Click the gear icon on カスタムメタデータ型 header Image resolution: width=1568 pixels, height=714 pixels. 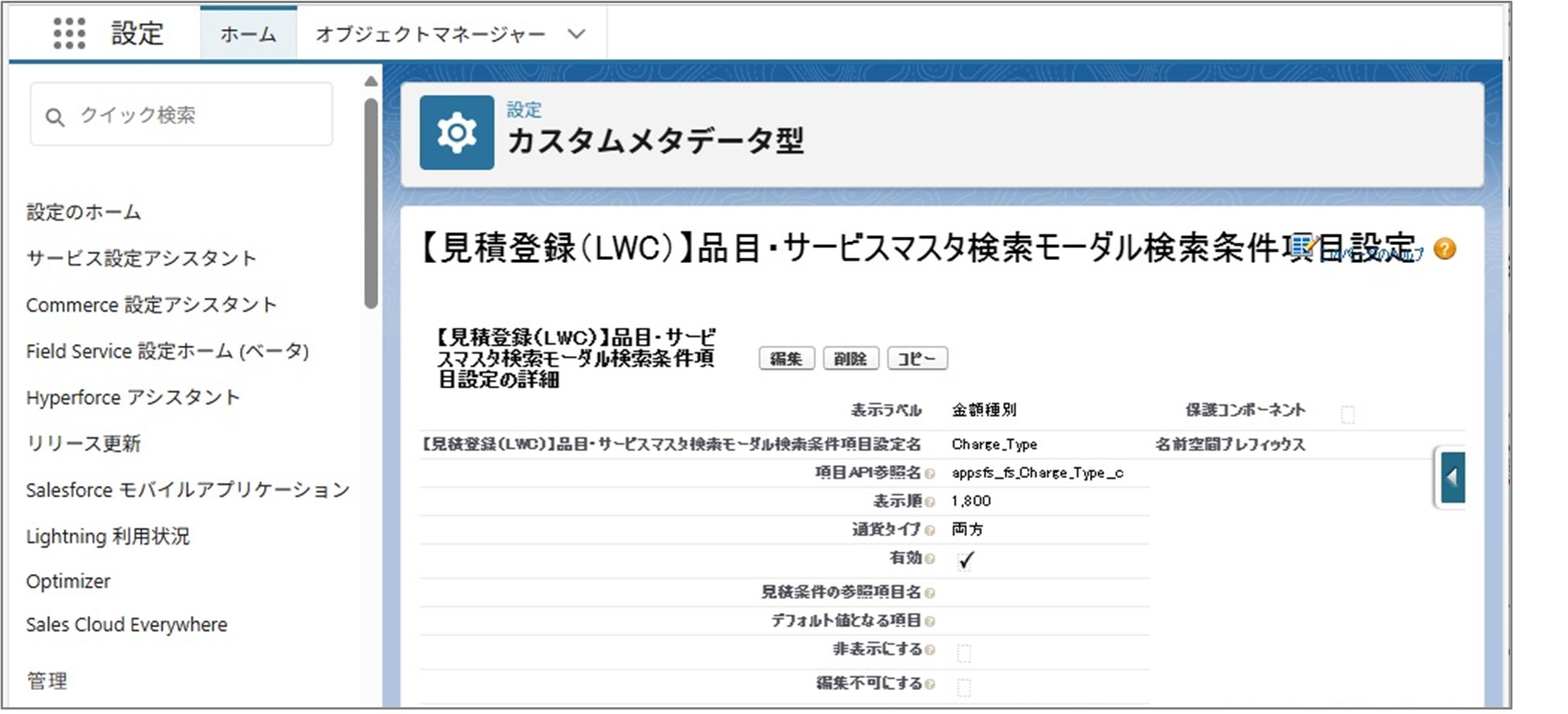pos(456,132)
